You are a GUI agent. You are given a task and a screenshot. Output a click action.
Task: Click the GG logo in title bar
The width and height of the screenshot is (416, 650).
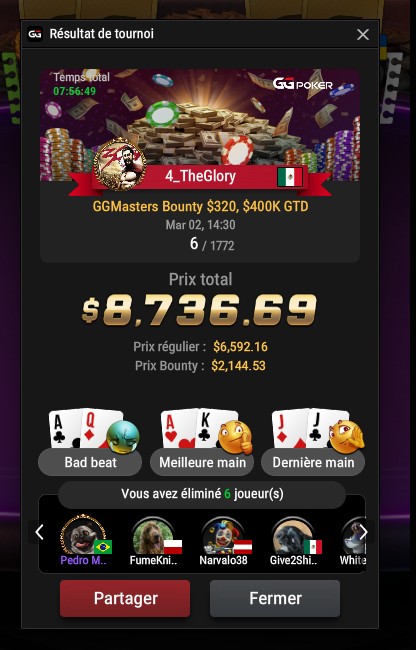(35, 34)
